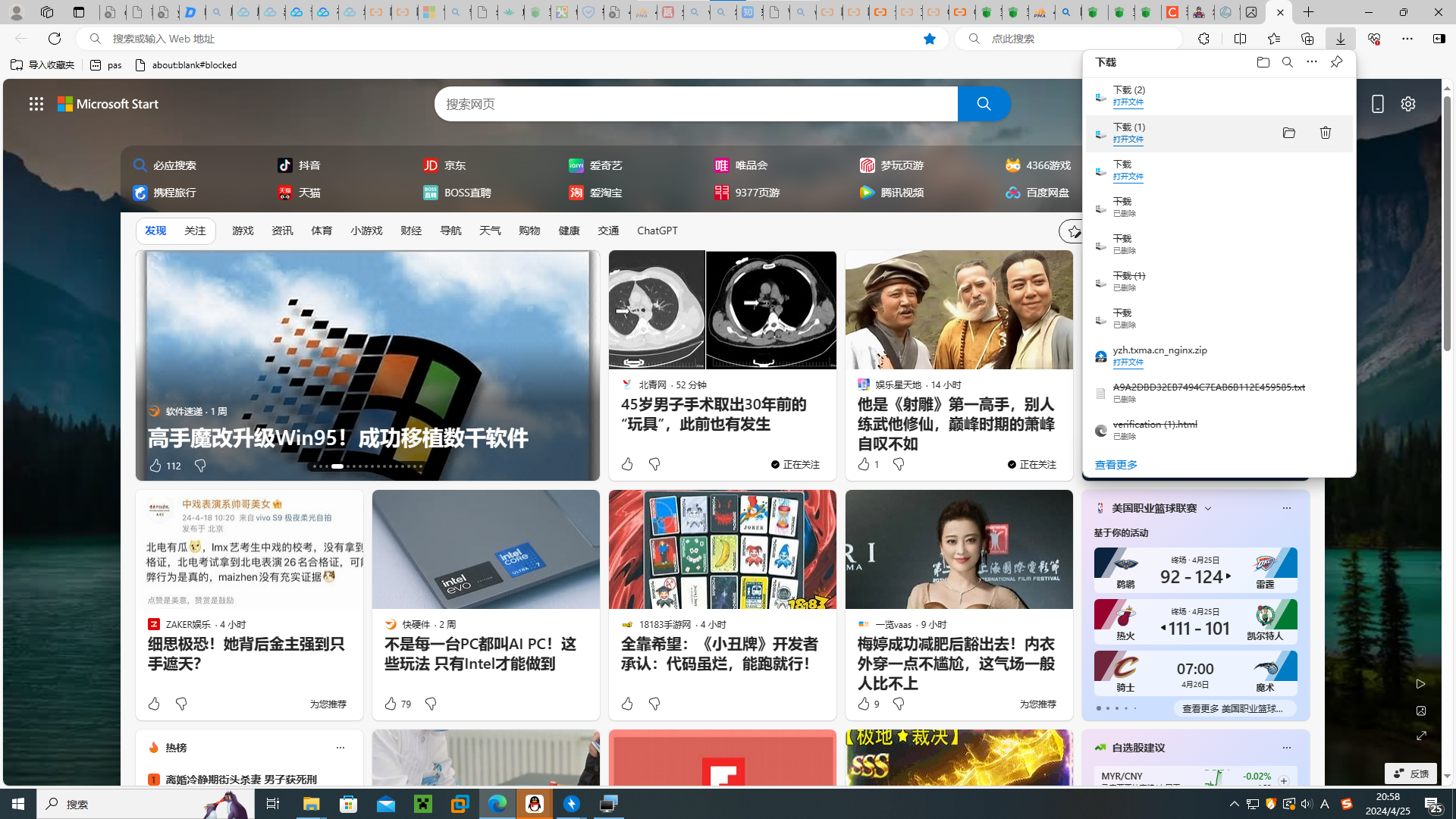The height and width of the screenshot is (819, 1456).
Task: Toggle 正在关注 on 北青网 article
Action: (x=795, y=464)
